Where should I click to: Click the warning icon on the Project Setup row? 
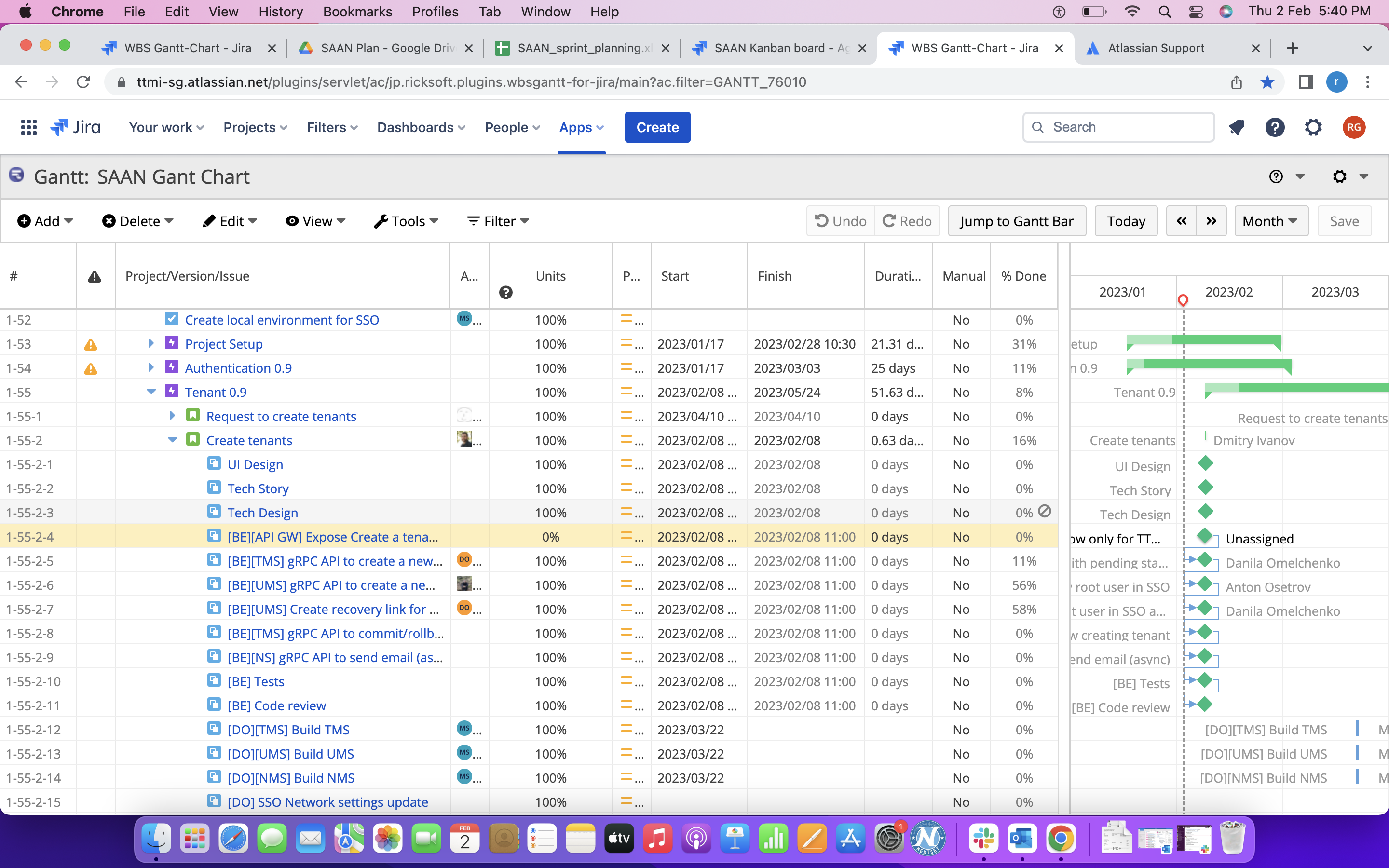coord(91,344)
